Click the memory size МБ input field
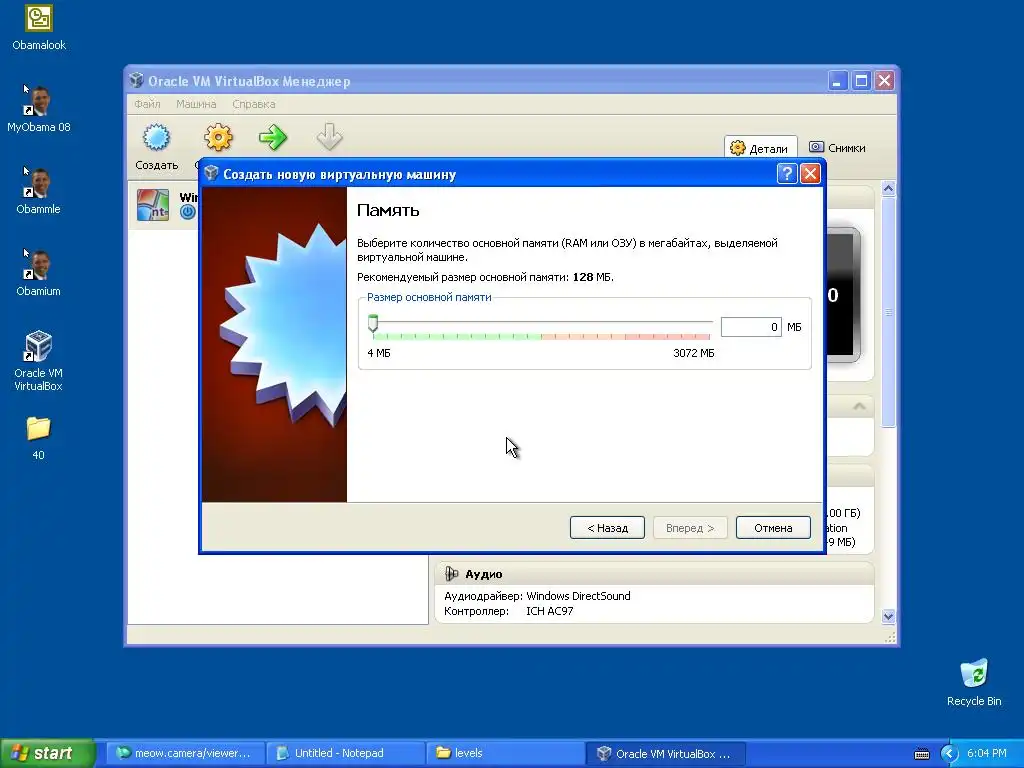The image size is (1024, 768). pyautogui.click(x=751, y=327)
